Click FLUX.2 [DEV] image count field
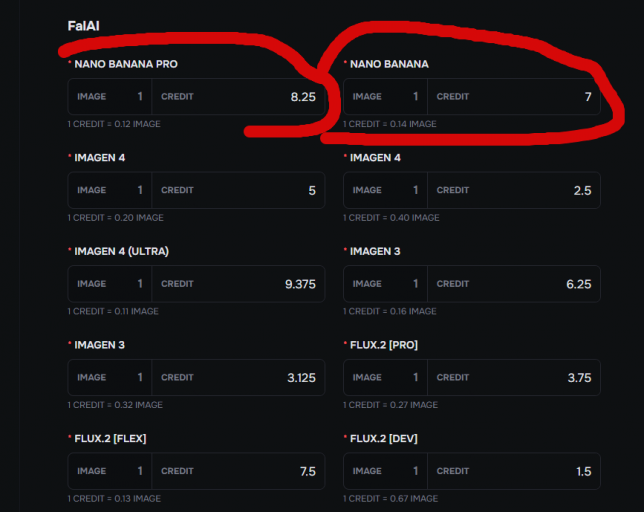Image resolution: width=644 pixels, height=512 pixels. pos(385,471)
